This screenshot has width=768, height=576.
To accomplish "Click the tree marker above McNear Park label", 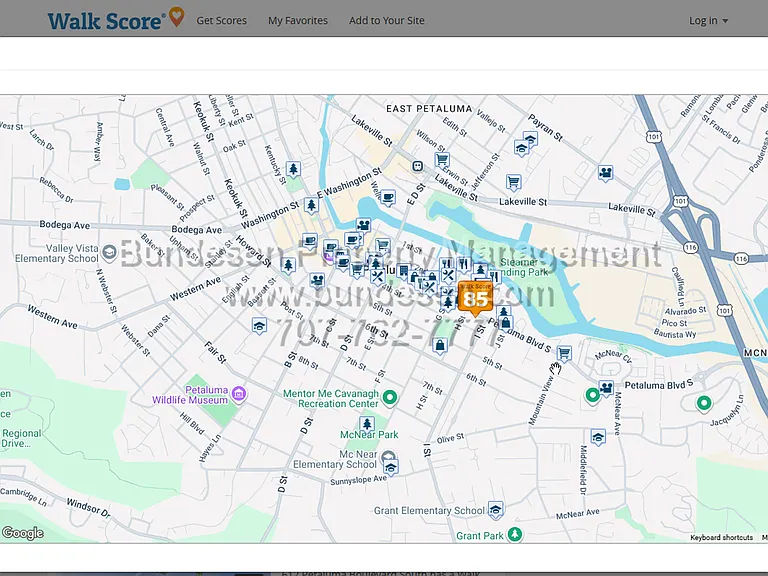I will (x=367, y=424).
